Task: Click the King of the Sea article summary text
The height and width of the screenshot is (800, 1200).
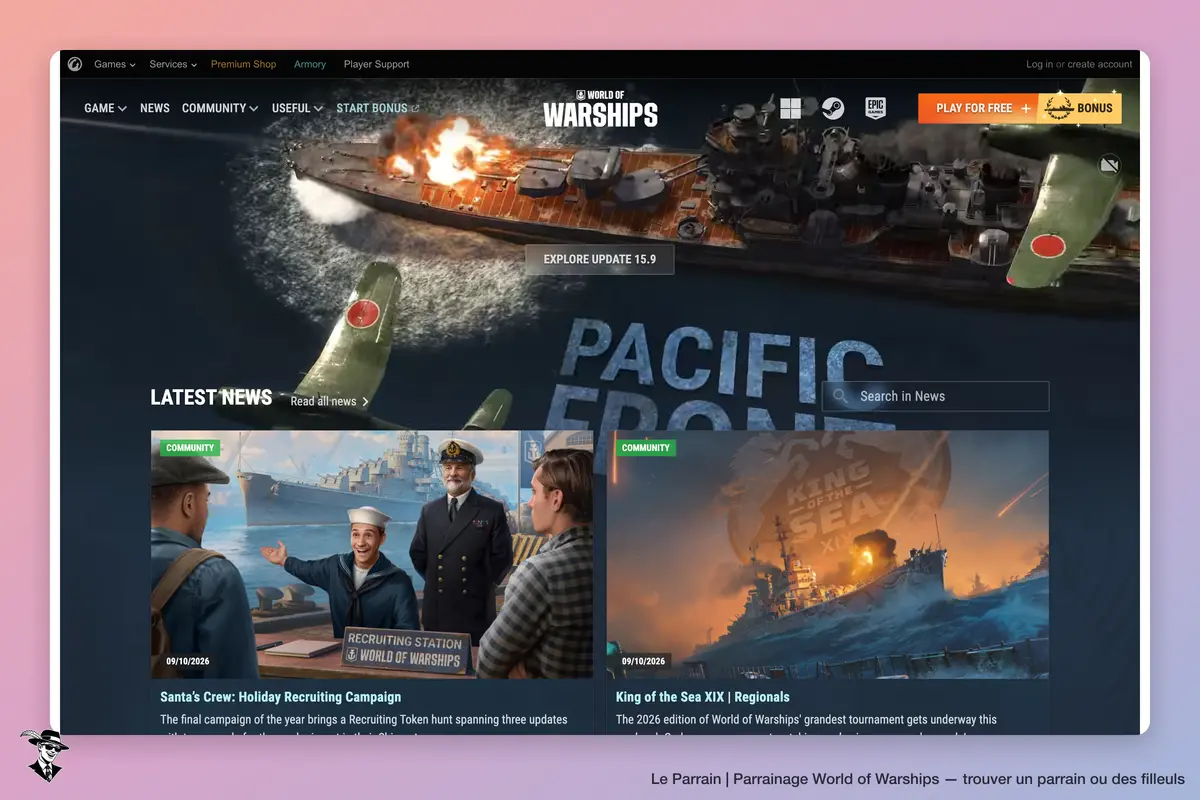Action: [806, 726]
